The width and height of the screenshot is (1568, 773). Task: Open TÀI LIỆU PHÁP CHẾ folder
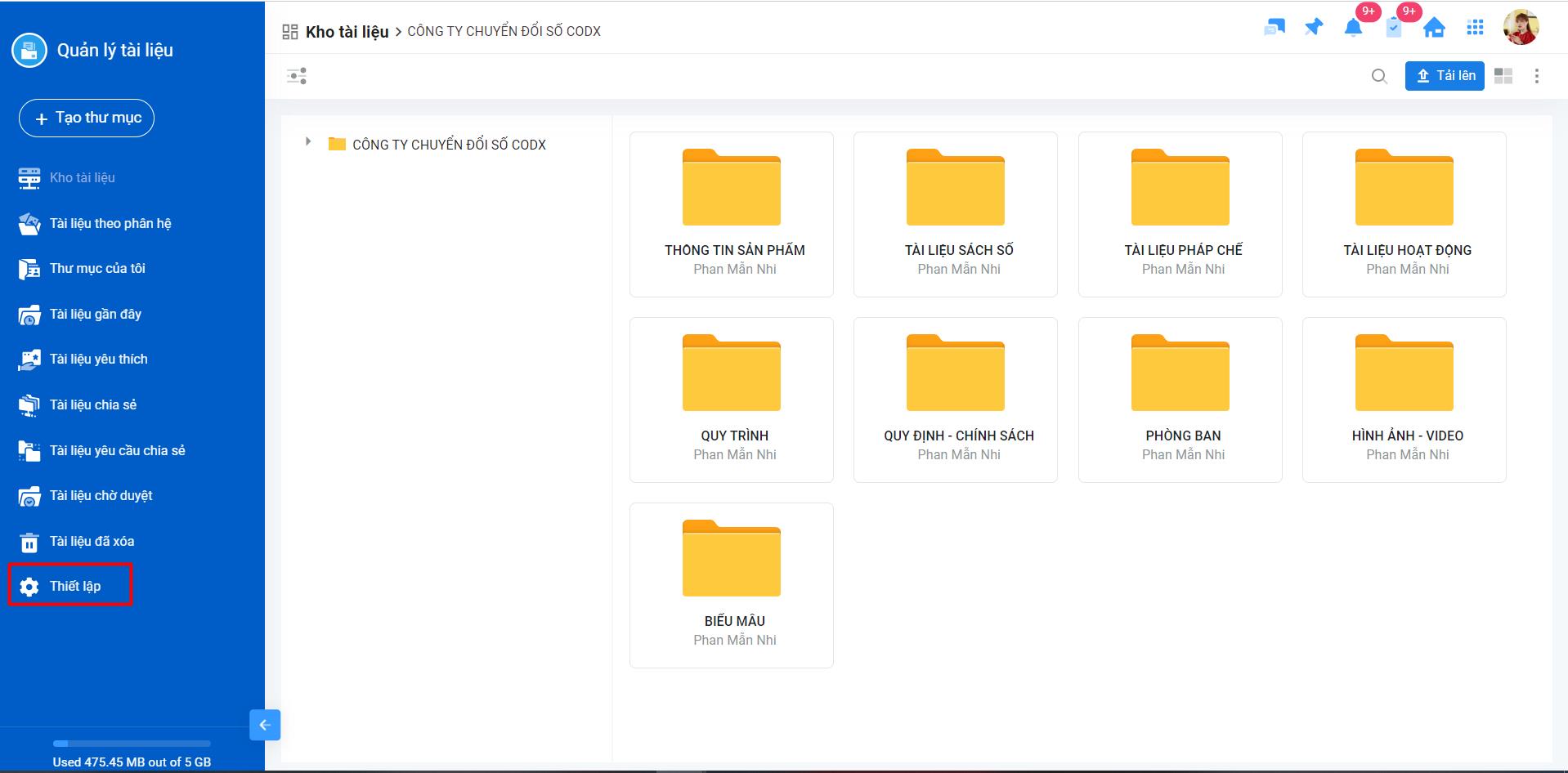1180,214
